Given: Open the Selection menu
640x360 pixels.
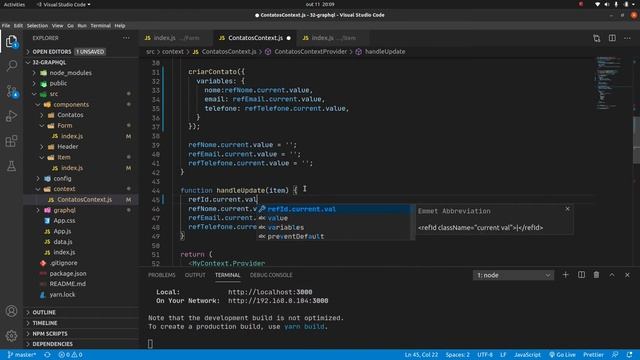Looking at the screenshot, I should pos(37,26).
